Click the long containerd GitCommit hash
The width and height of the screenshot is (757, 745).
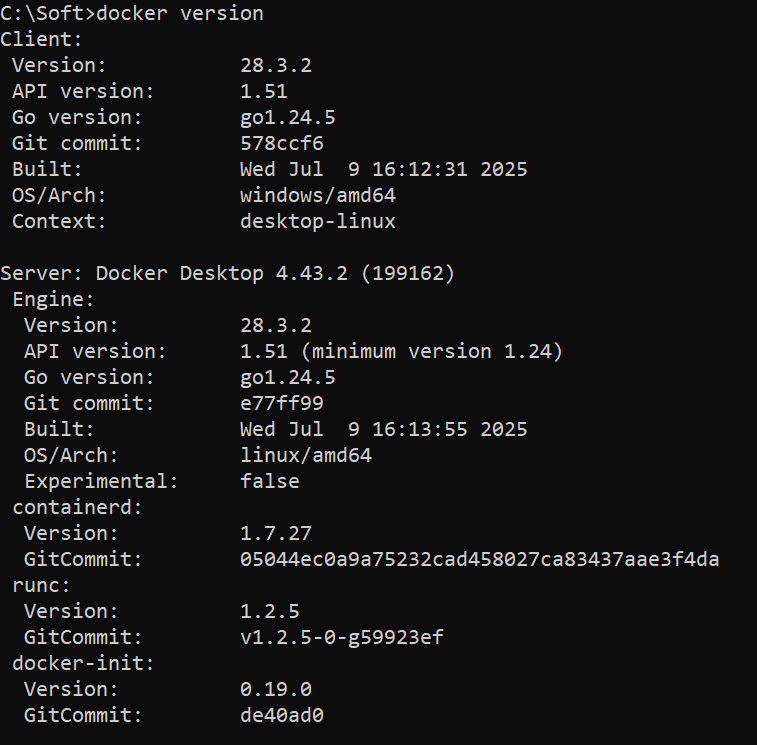[x=479, y=559]
